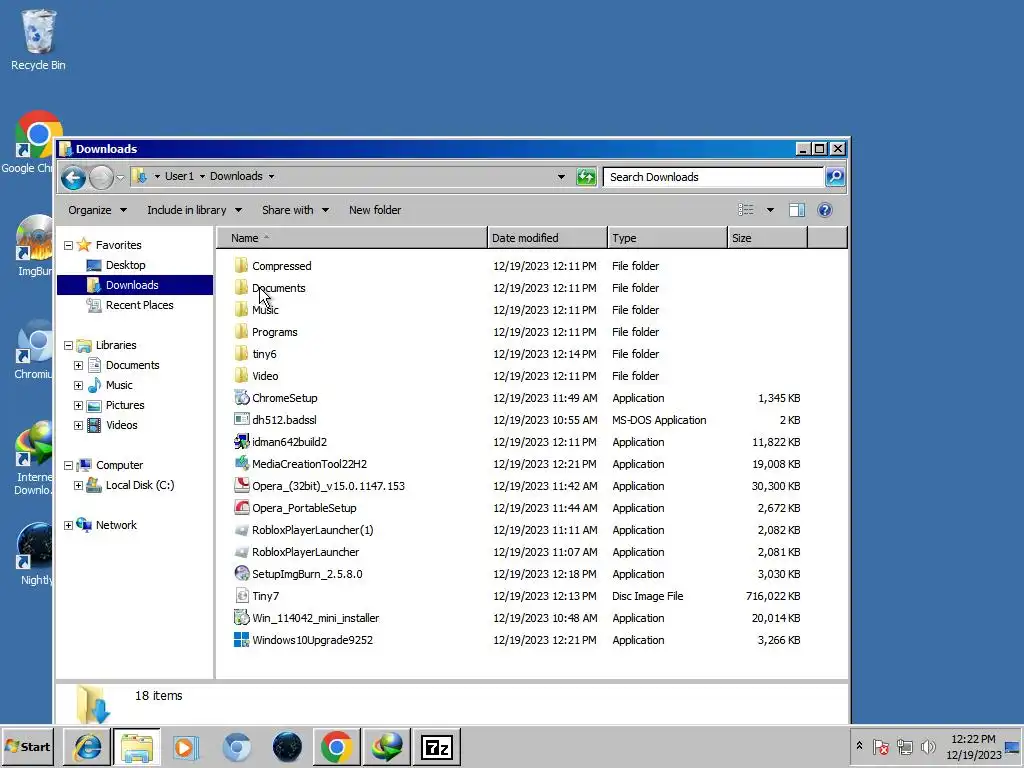Click the Back navigation arrow
This screenshot has width=1024, height=768.
(73, 177)
